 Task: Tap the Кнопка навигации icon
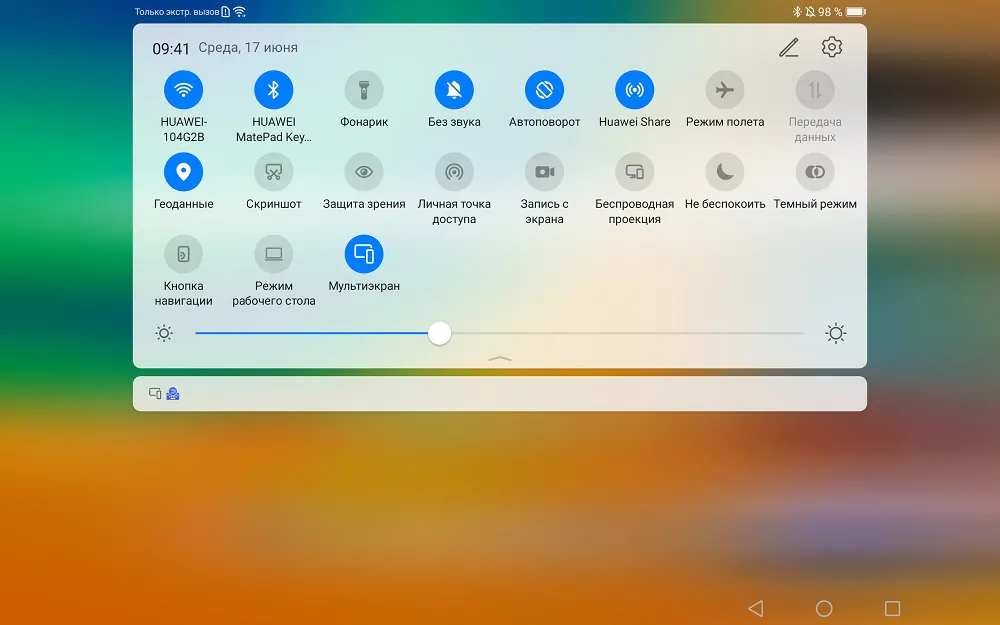coord(183,254)
